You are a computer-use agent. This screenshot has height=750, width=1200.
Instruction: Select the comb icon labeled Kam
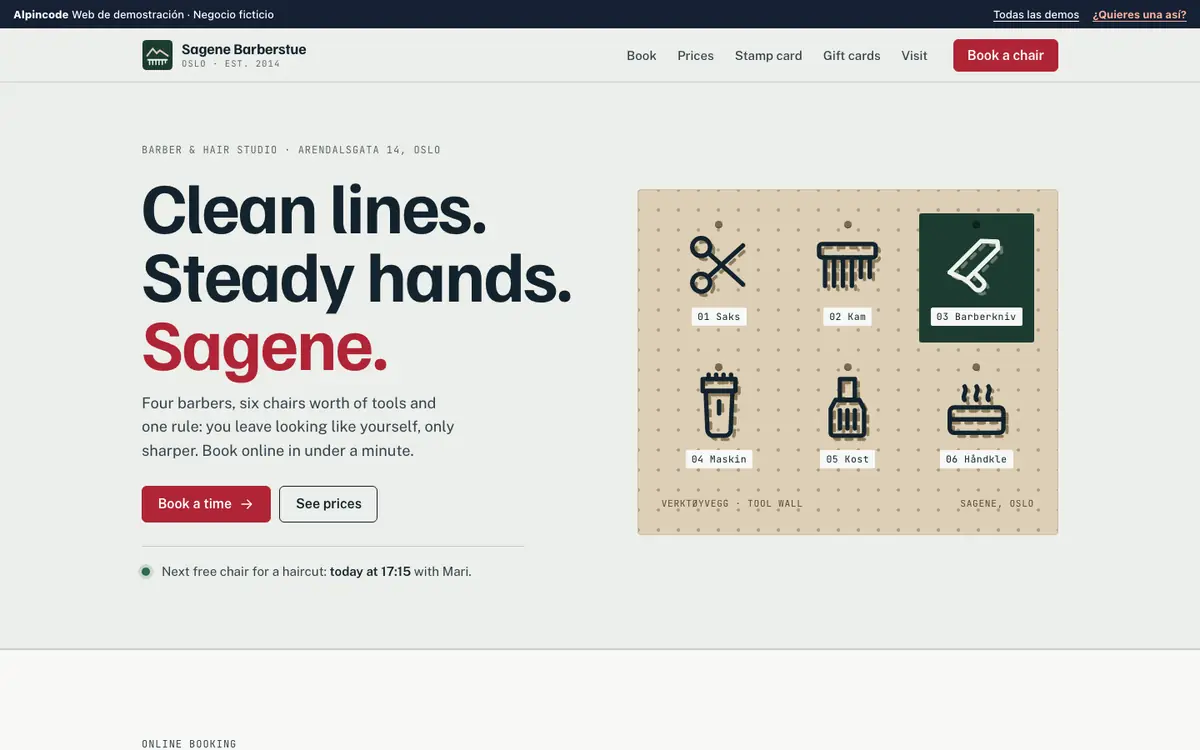coord(847,264)
